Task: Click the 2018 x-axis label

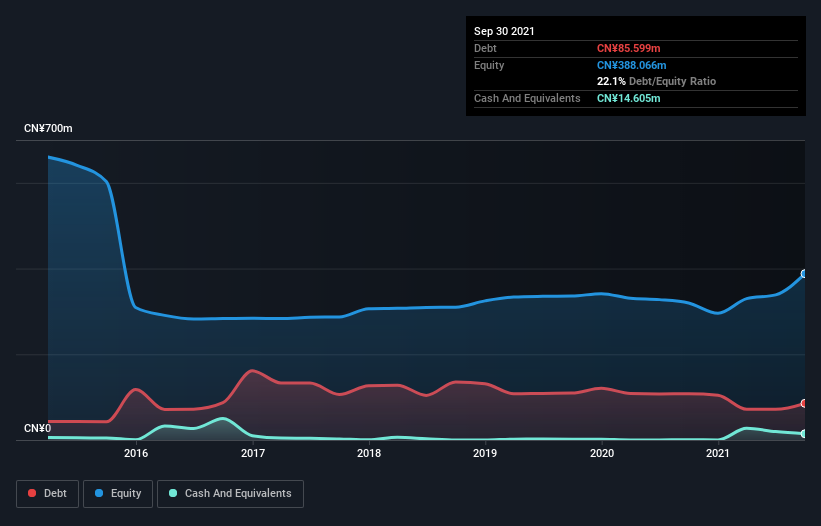Action: (x=369, y=453)
